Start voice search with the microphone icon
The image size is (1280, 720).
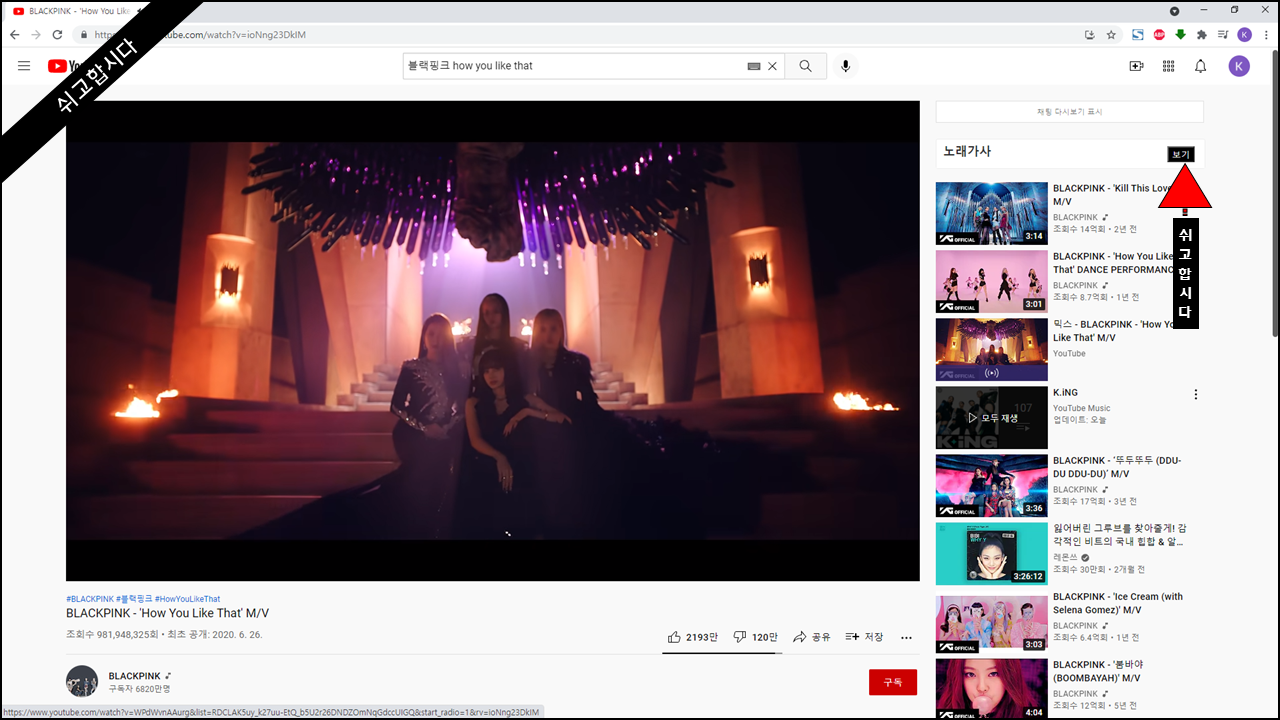tap(845, 66)
